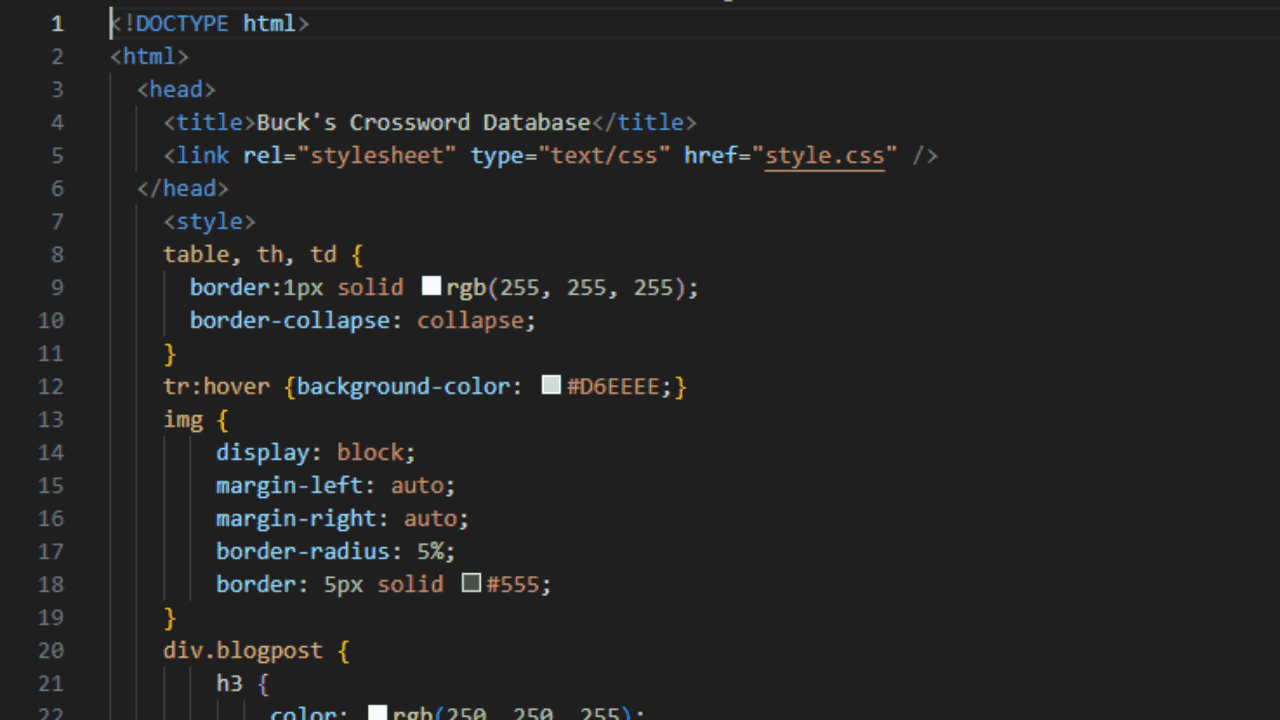Click the "display" property on line 14
Screen dimensions: 1280x720
point(262,452)
